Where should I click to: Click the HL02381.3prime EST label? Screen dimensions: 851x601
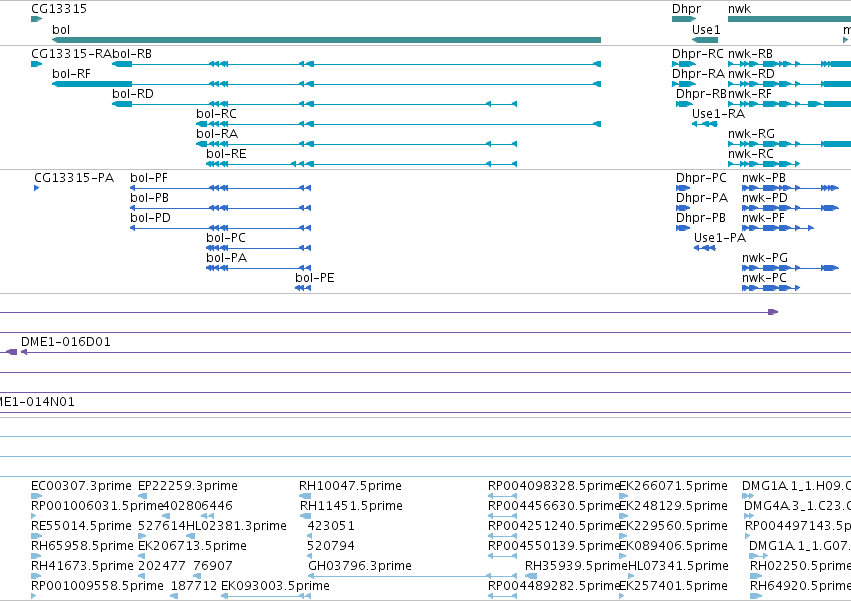[x=236, y=526]
